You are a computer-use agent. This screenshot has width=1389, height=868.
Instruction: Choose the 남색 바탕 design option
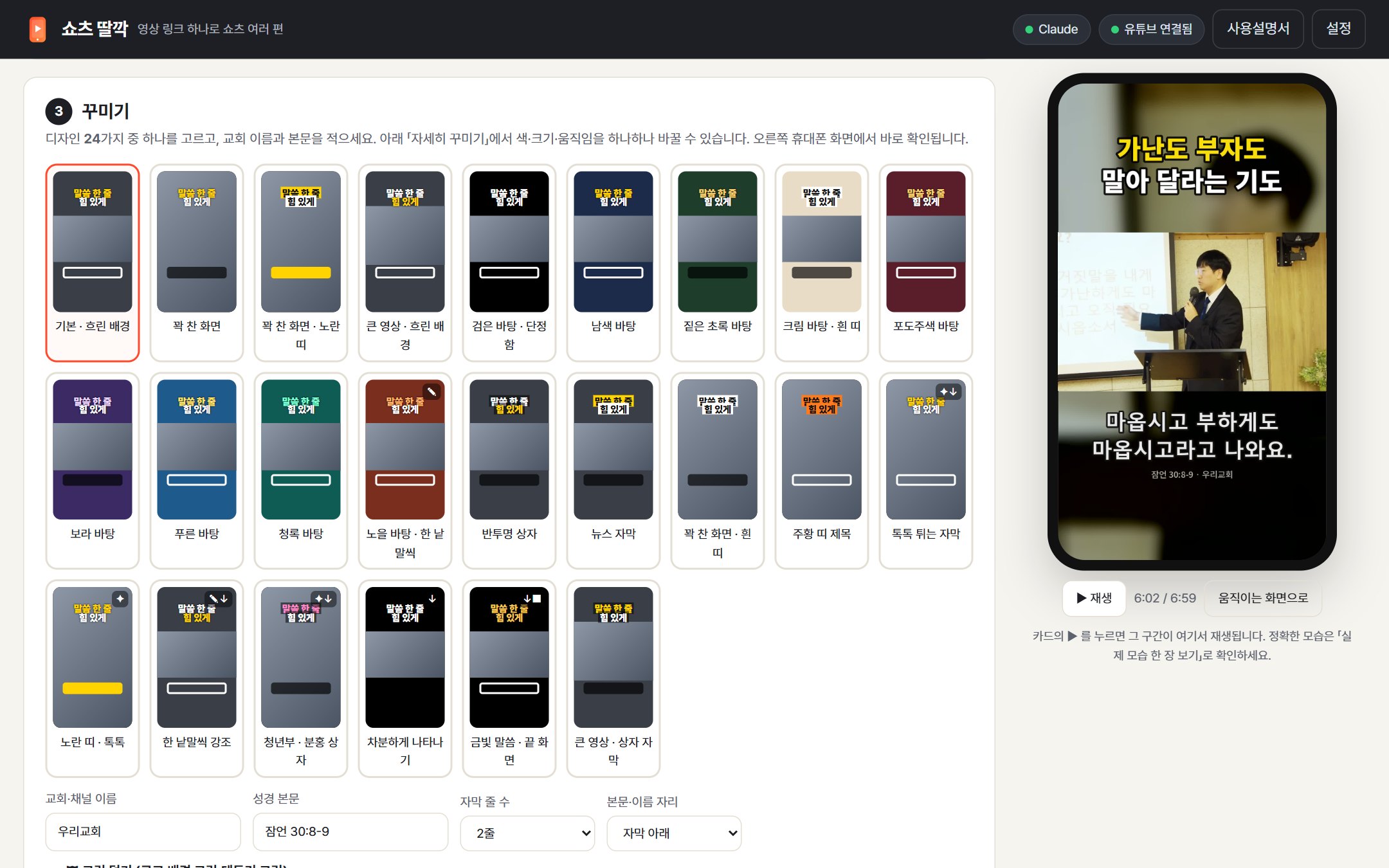click(613, 262)
